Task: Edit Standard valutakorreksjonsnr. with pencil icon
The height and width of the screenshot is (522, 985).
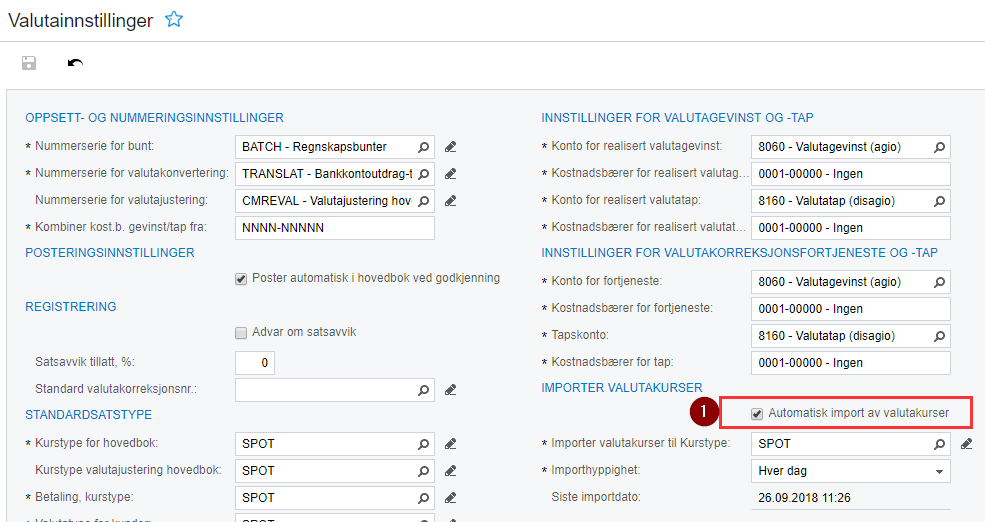Action: click(x=450, y=390)
